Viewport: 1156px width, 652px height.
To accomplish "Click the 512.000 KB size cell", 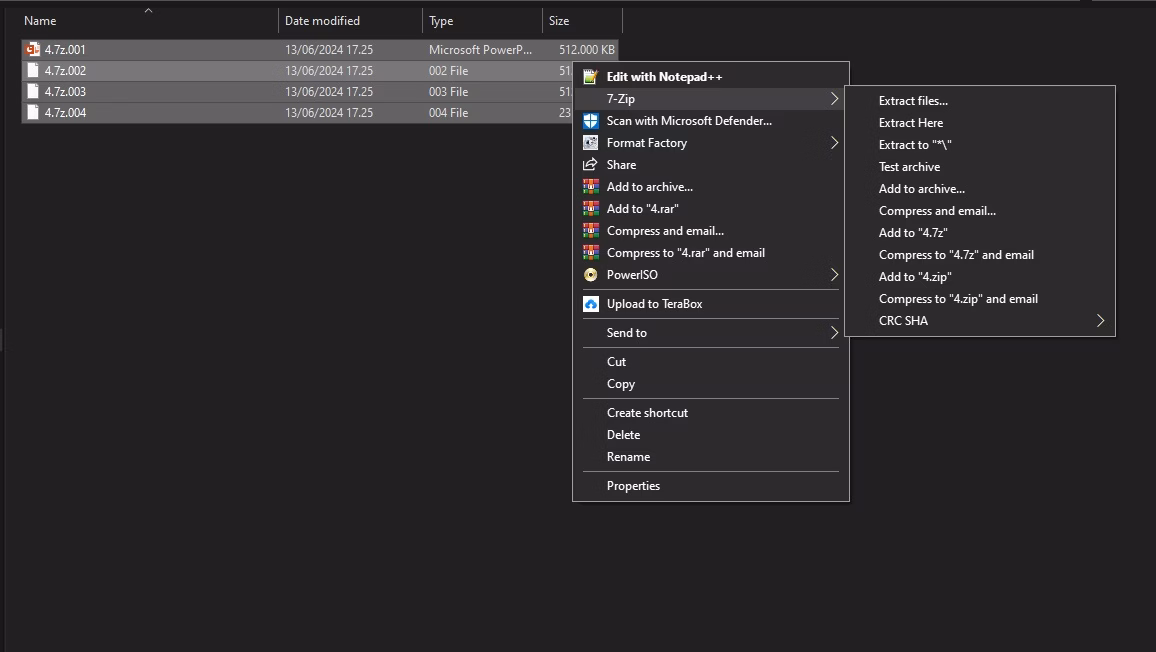I will coord(587,49).
